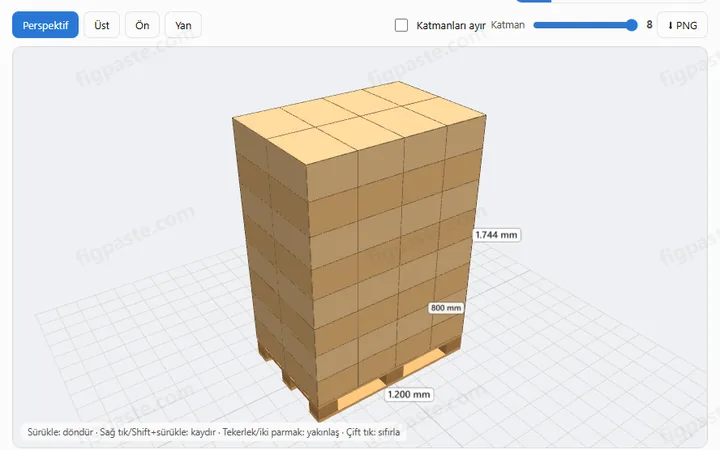This screenshot has height=450, width=720.
Task: Click the Sürükle: döndür help hint text
Action: [214, 432]
